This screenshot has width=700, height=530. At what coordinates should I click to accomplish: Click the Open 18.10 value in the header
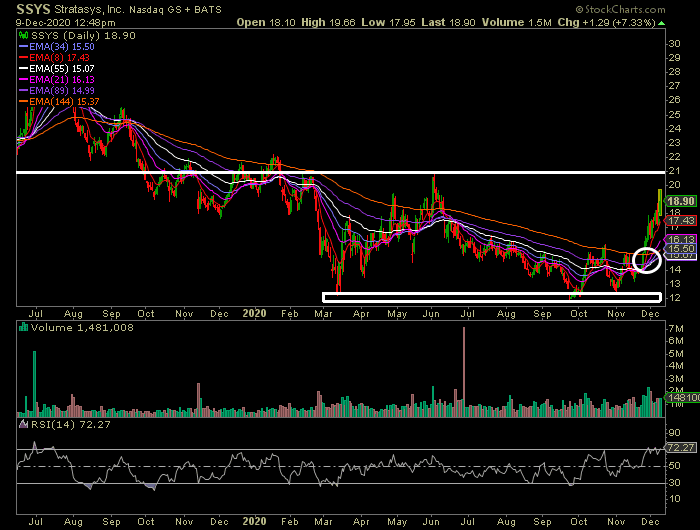pyautogui.click(x=266, y=22)
